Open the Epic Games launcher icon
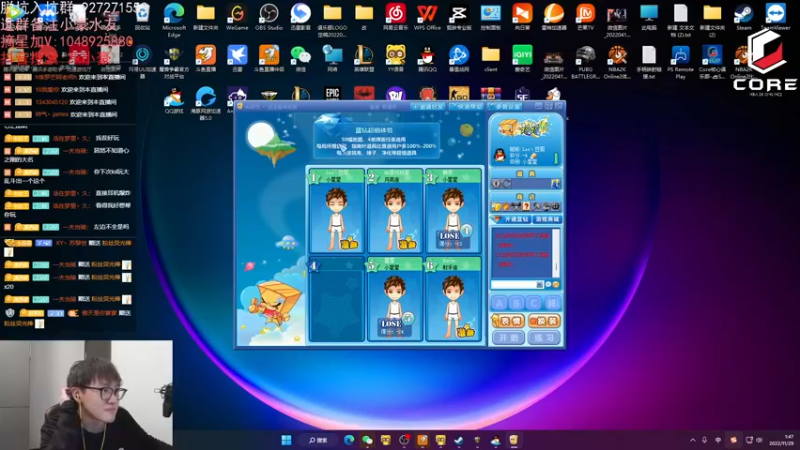The image size is (800, 450). coord(332,93)
